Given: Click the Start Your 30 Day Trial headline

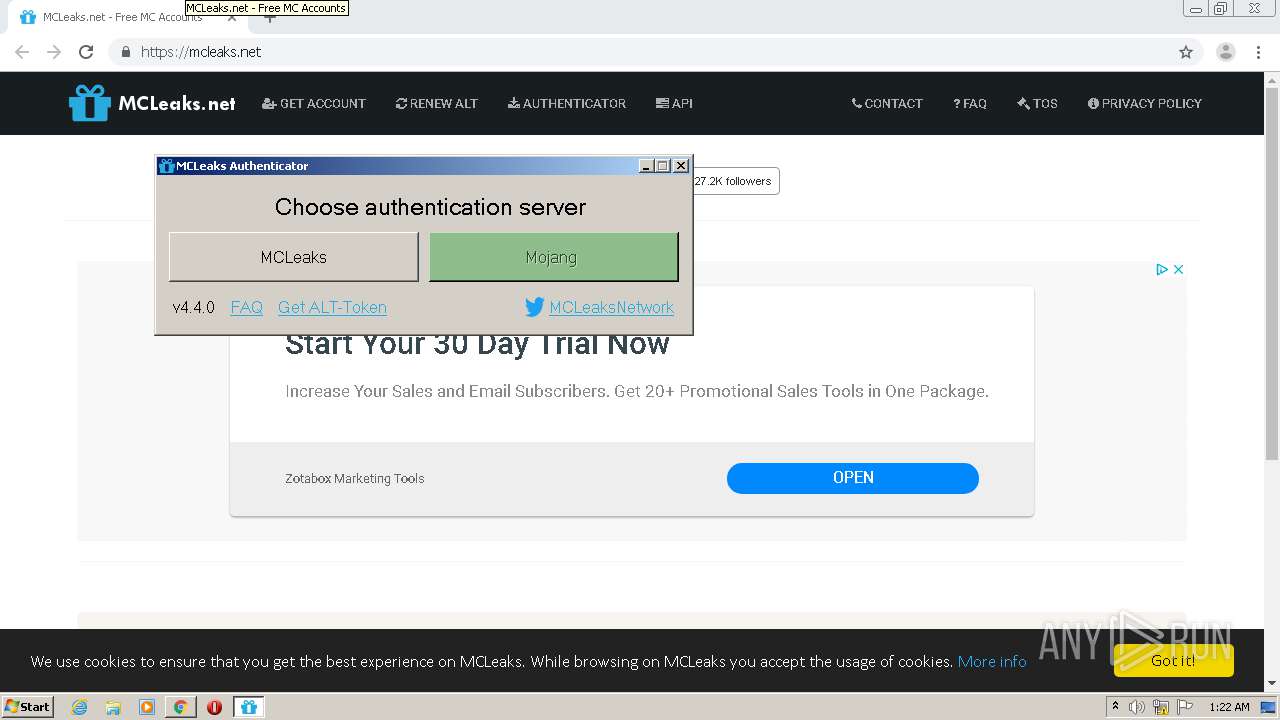Looking at the screenshot, I should pyautogui.click(x=477, y=344).
